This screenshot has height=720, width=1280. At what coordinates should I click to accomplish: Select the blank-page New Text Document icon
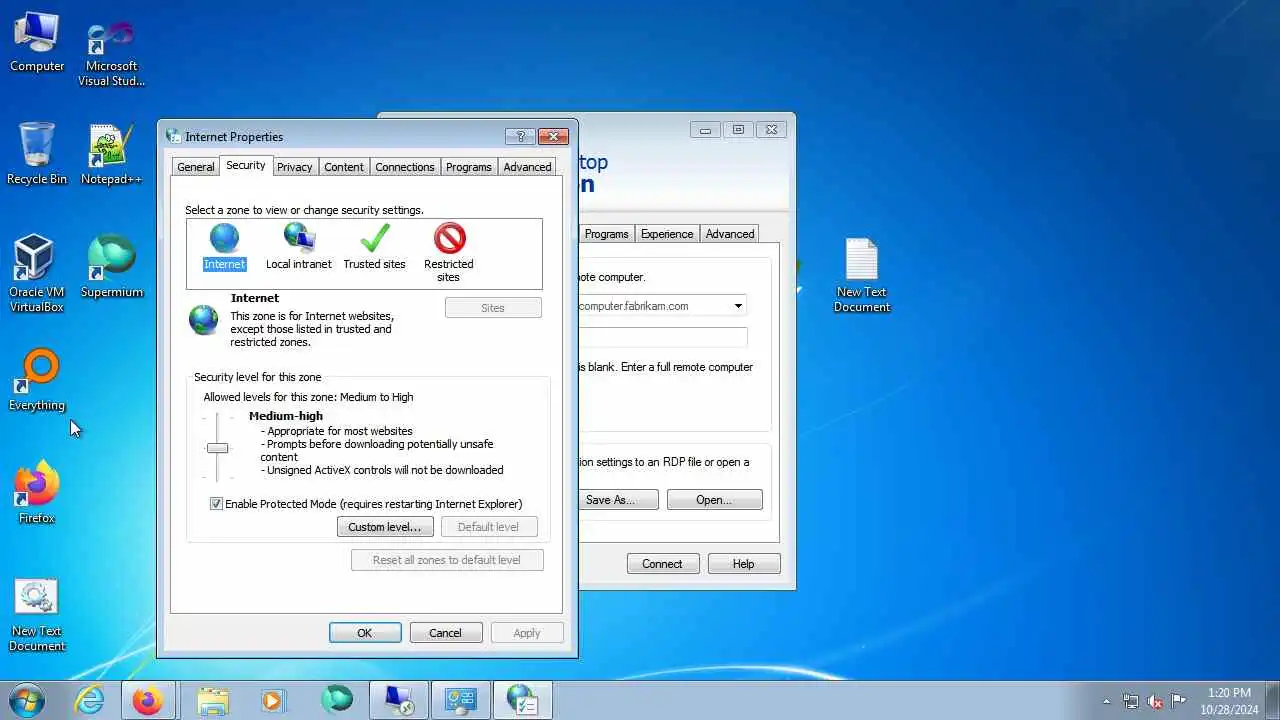(x=861, y=276)
